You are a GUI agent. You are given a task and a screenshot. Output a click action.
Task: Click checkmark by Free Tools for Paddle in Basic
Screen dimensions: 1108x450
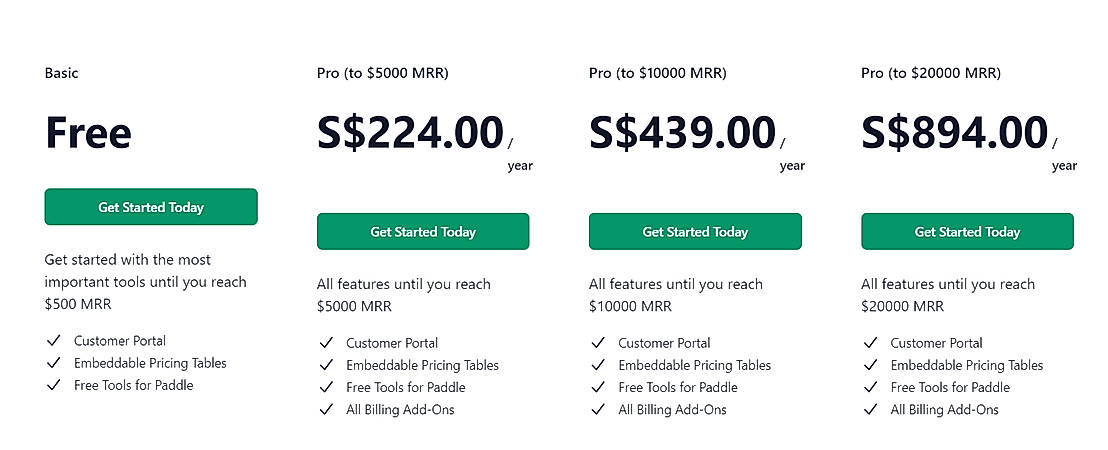click(53, 385)
